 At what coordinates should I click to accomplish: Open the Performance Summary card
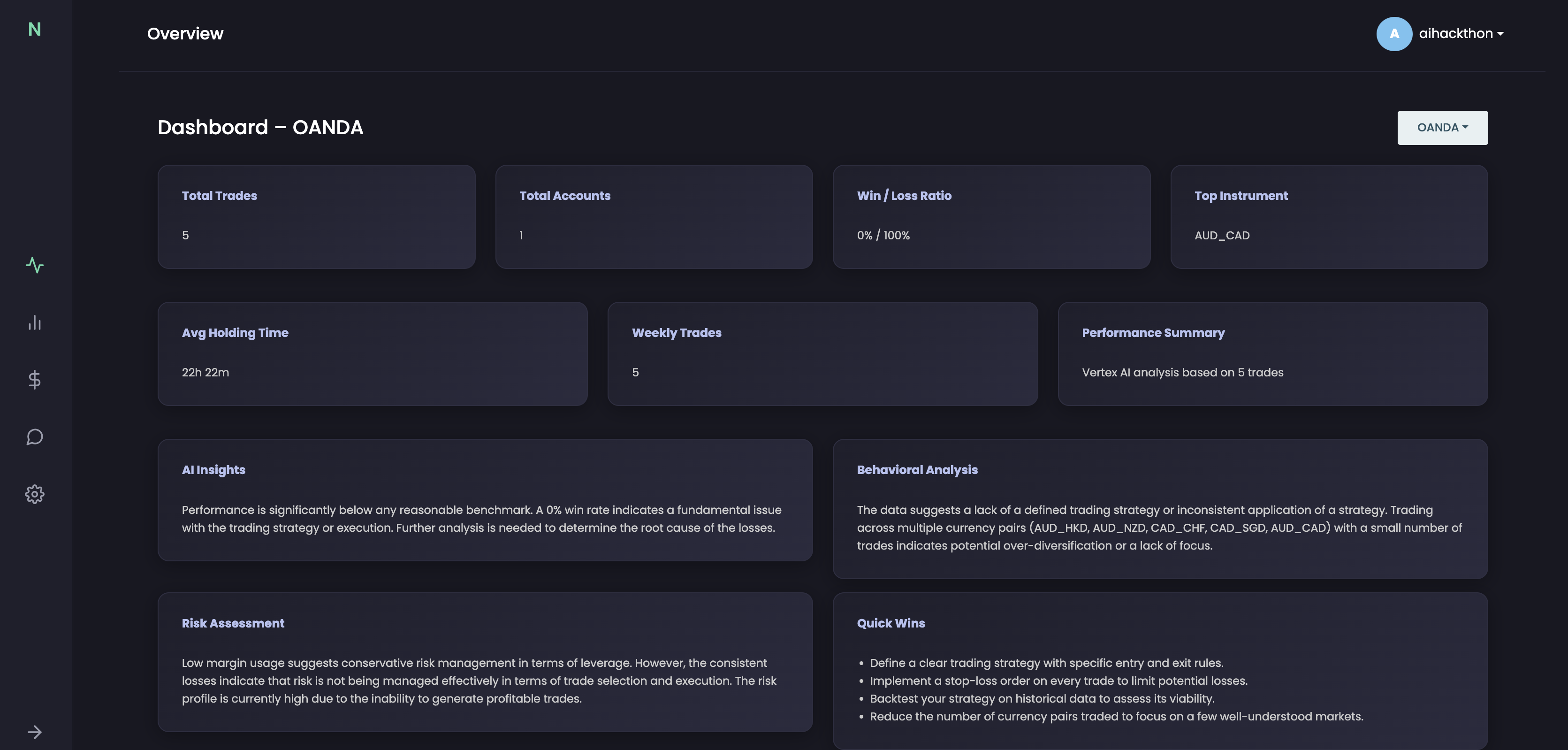1272,354
